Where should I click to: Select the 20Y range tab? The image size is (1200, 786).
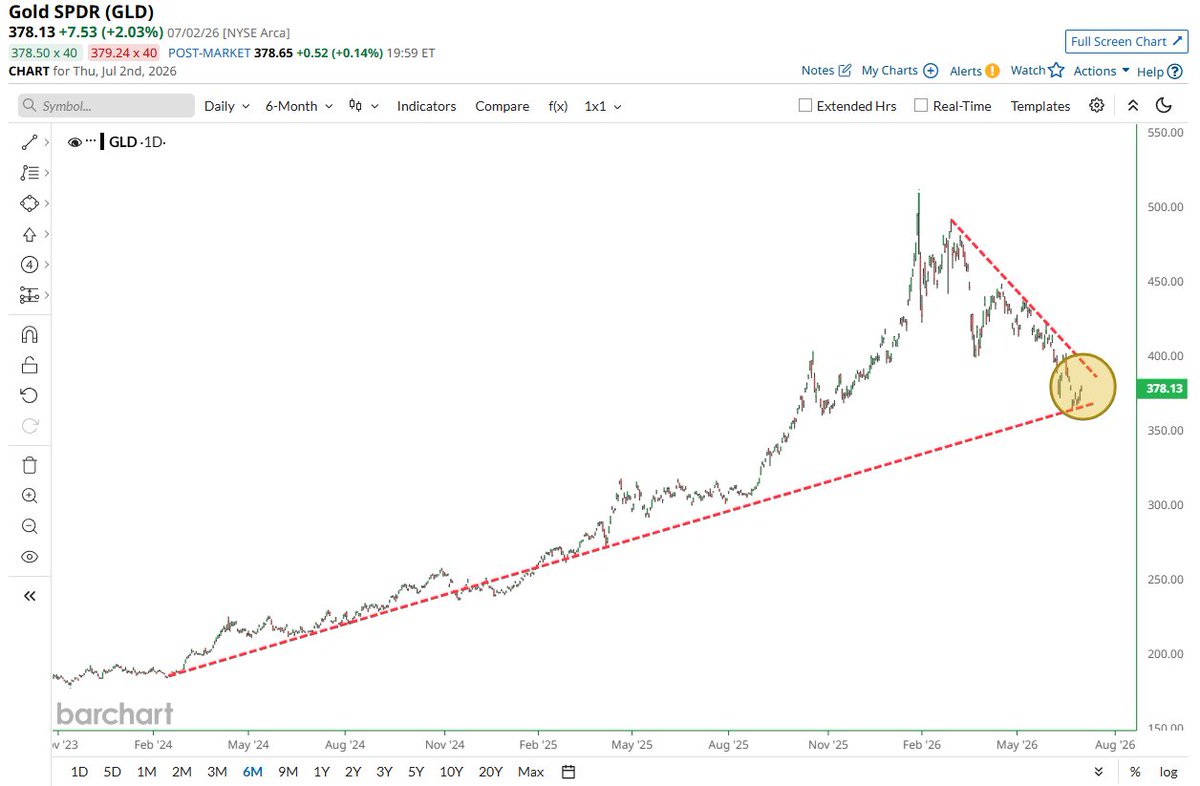click(x=490, y=771)
